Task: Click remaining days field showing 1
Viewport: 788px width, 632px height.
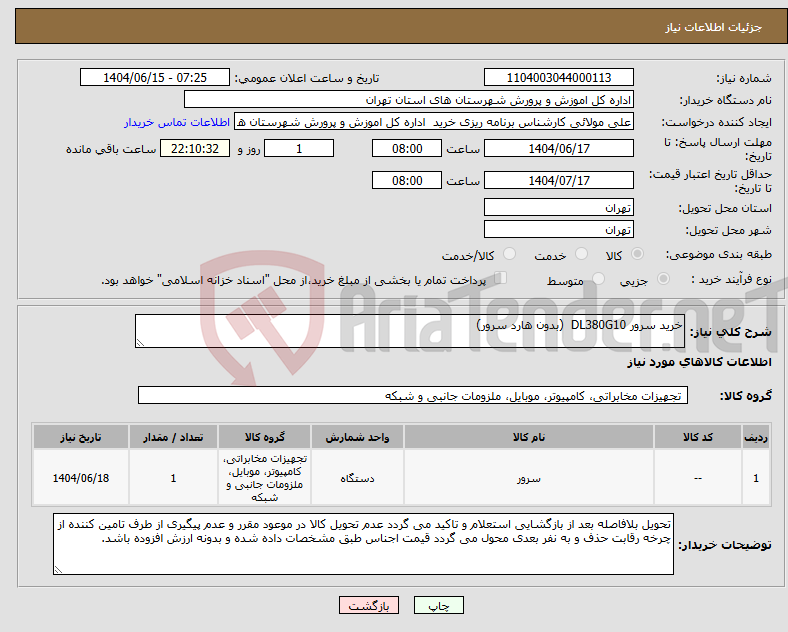Action: pyautogui.click(x=299, y=148)
